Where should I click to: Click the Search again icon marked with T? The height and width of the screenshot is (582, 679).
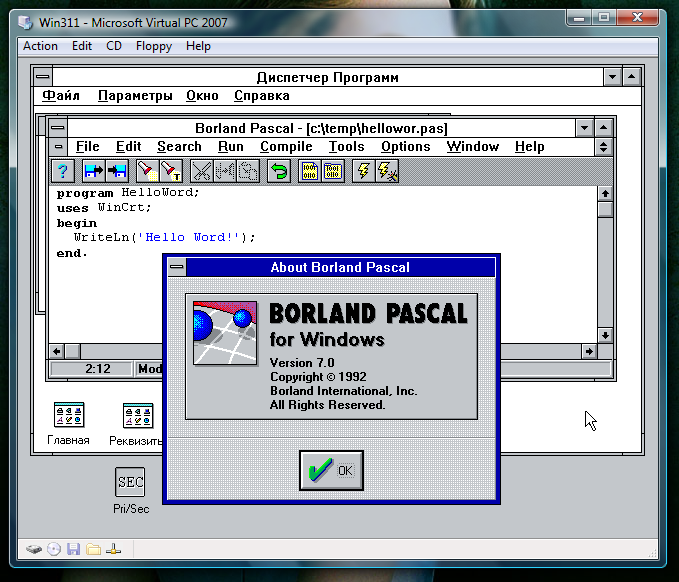coord(171,171)
